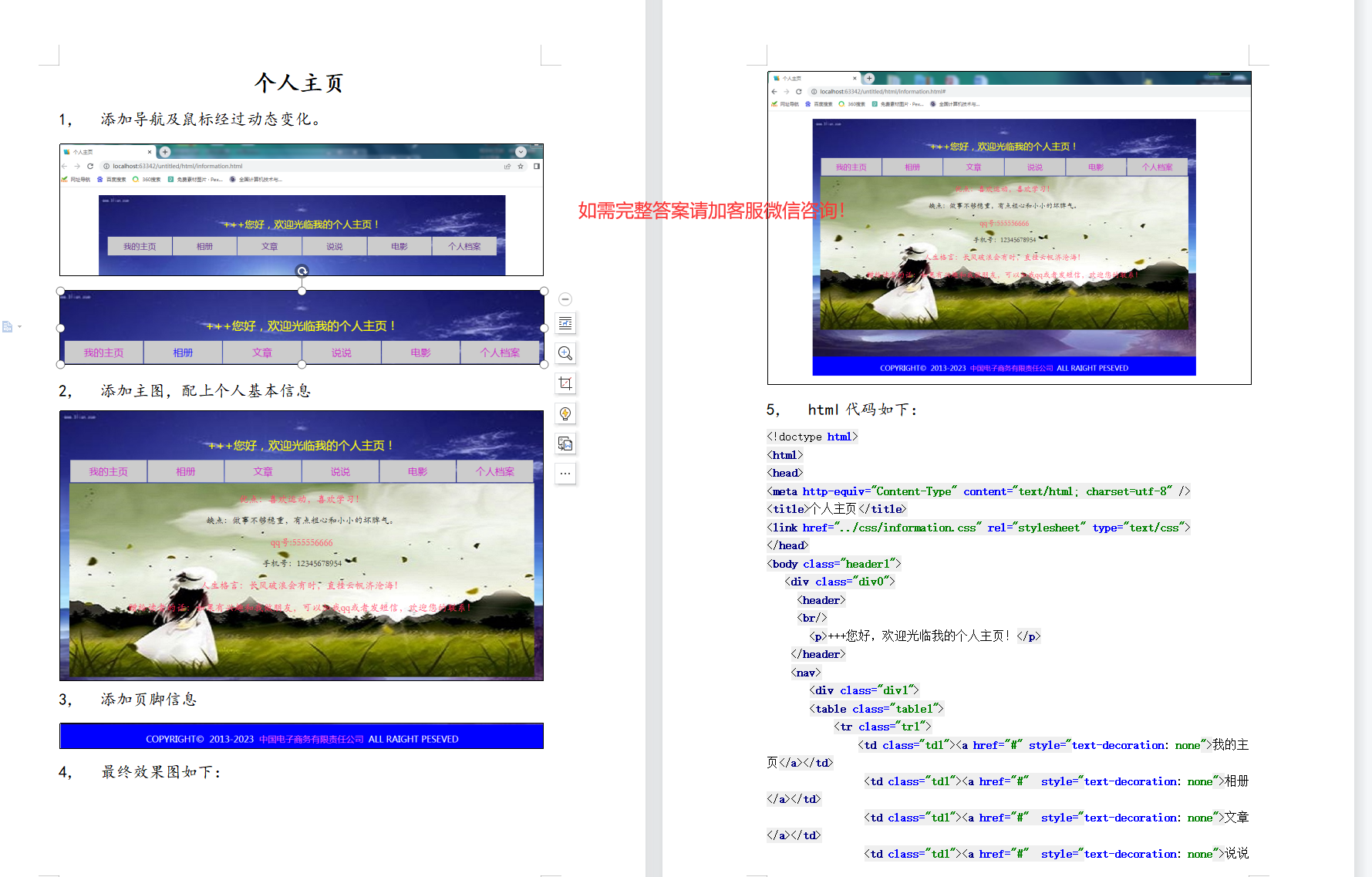This screenshot has width=1372, height=877.
Task: Click the '<p>+++您好，欢迎光临我的个人主页！</p>' line
Action: [925, 636]
